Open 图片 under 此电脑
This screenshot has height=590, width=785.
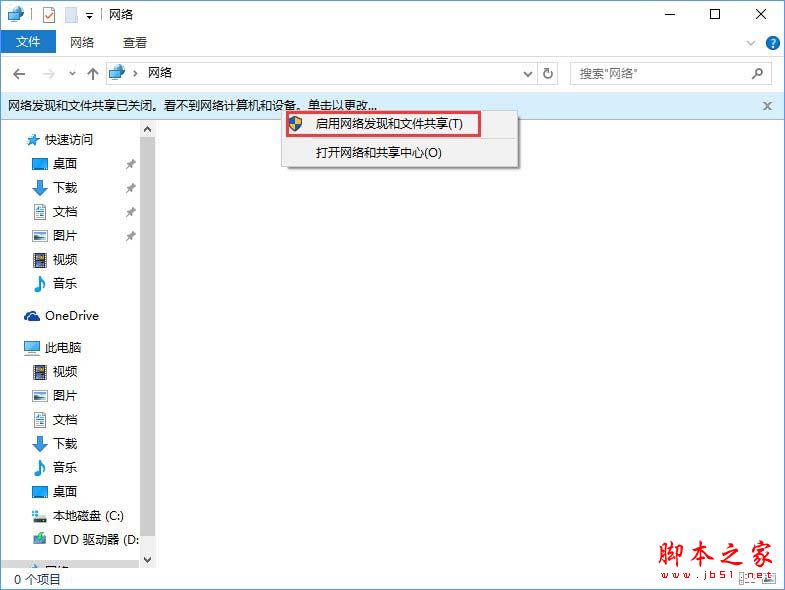click(x=65, y=396)
